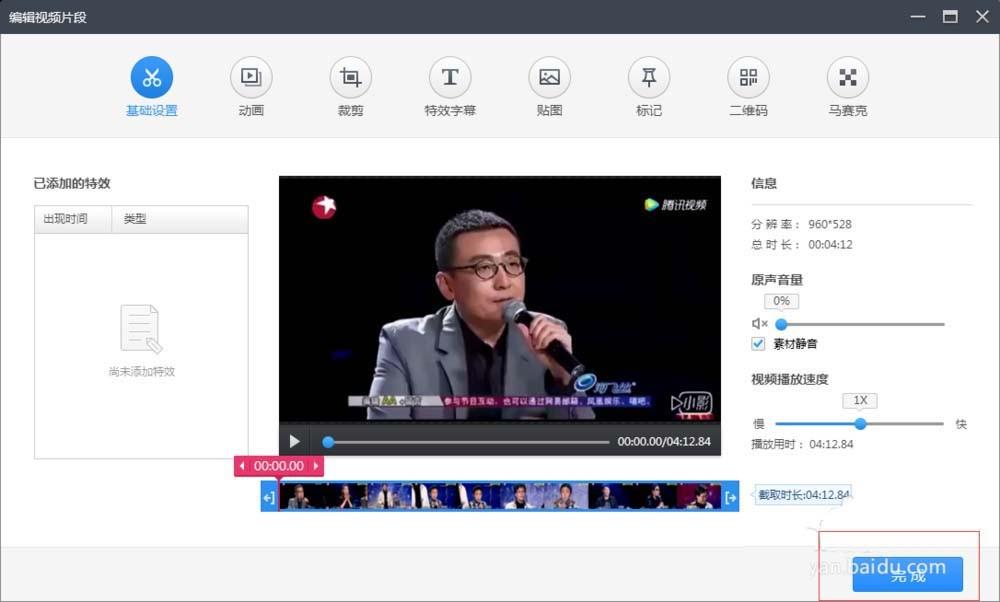Toggle the left trim bracket on timeline
The height and width of the screenshot is (602, 1000).
pos(268,498)
